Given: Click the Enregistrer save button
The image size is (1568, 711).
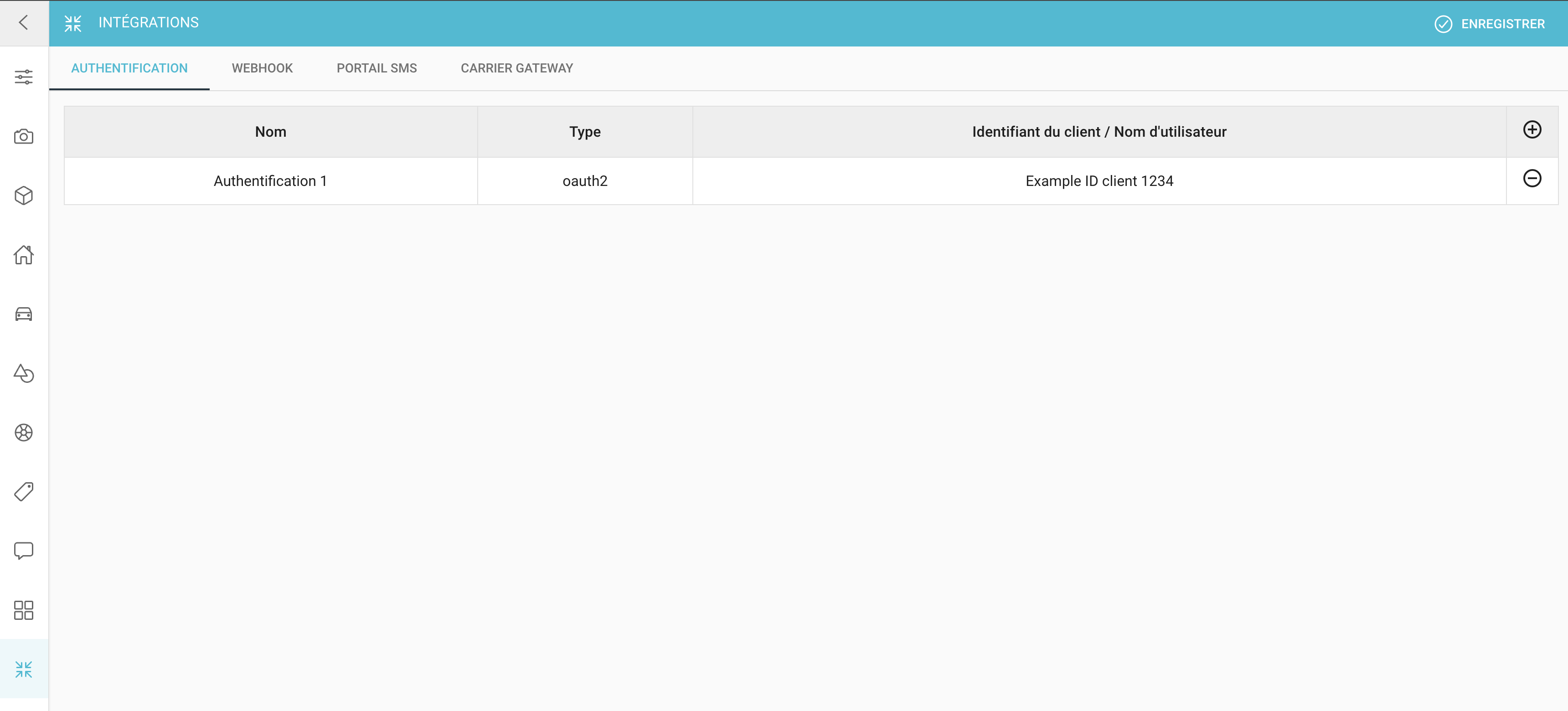Looking at the screenshot, I should pos(1490,24).
